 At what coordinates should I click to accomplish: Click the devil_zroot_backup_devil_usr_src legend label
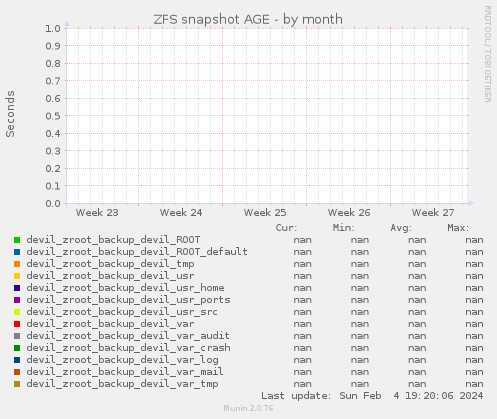click(122, 312)
